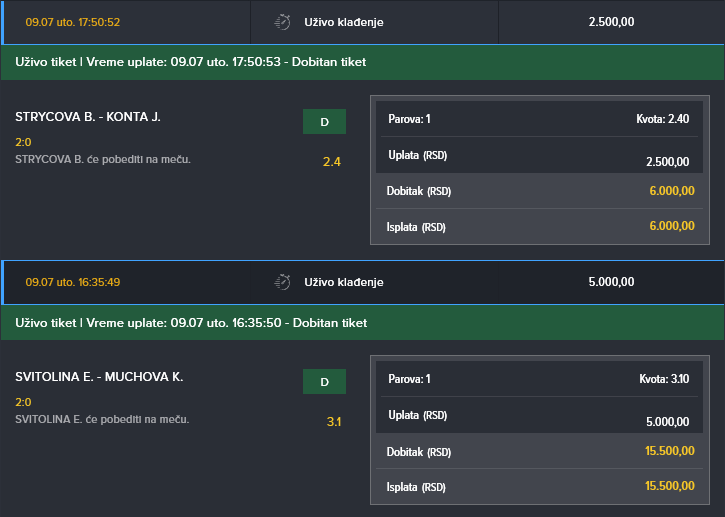Click the stopwatch icon on the 17:50:52 ticket
This screenshot has height=517, width=725.
point(282,22)
